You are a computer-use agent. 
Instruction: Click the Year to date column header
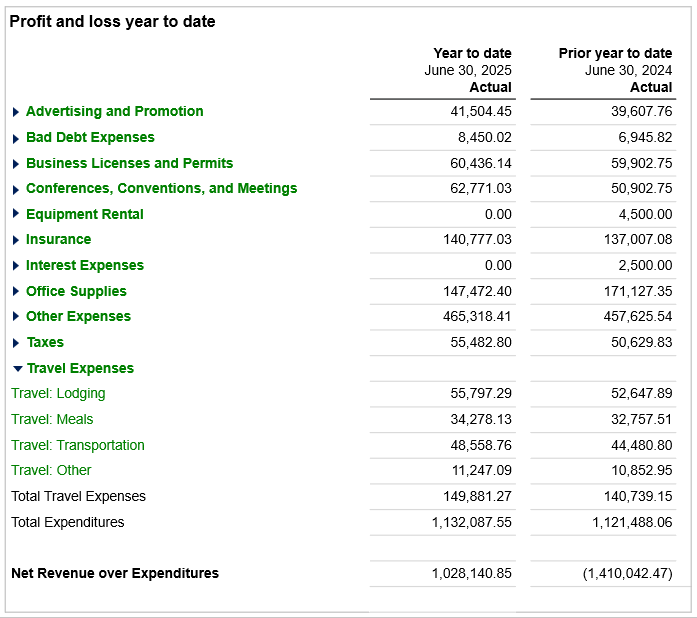pos(472,53)
